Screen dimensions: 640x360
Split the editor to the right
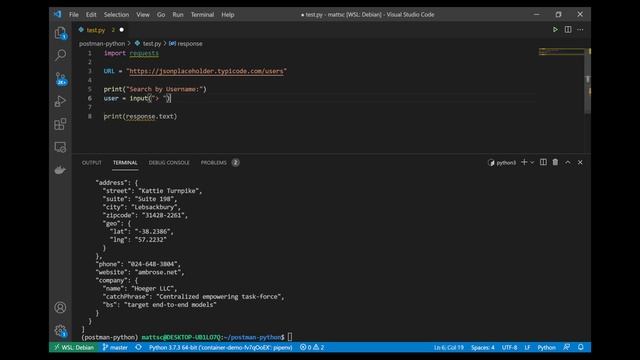pyautogui.click(x=568, y=29)
